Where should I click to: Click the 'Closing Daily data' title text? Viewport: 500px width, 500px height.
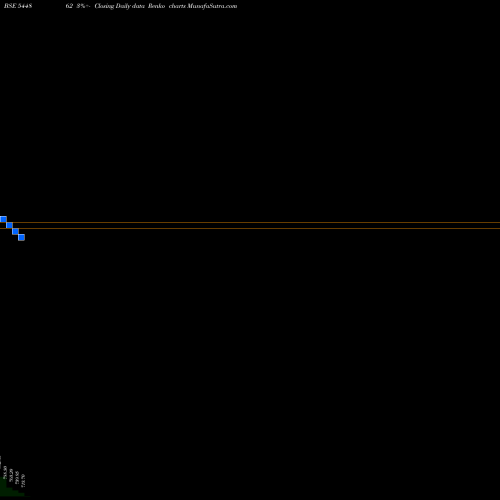coord(119,6)
